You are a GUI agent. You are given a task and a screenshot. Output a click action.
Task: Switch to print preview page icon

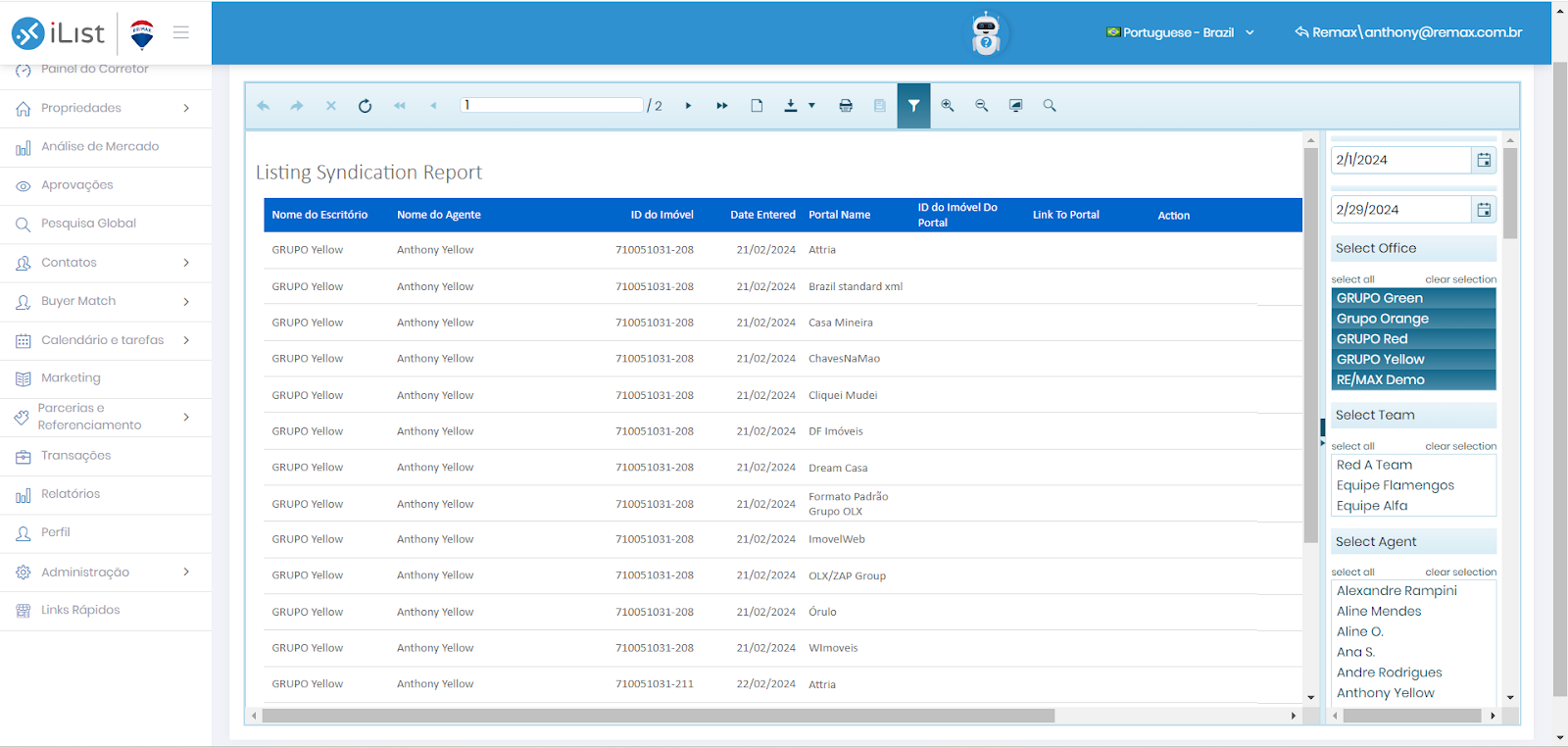[757, 106]
